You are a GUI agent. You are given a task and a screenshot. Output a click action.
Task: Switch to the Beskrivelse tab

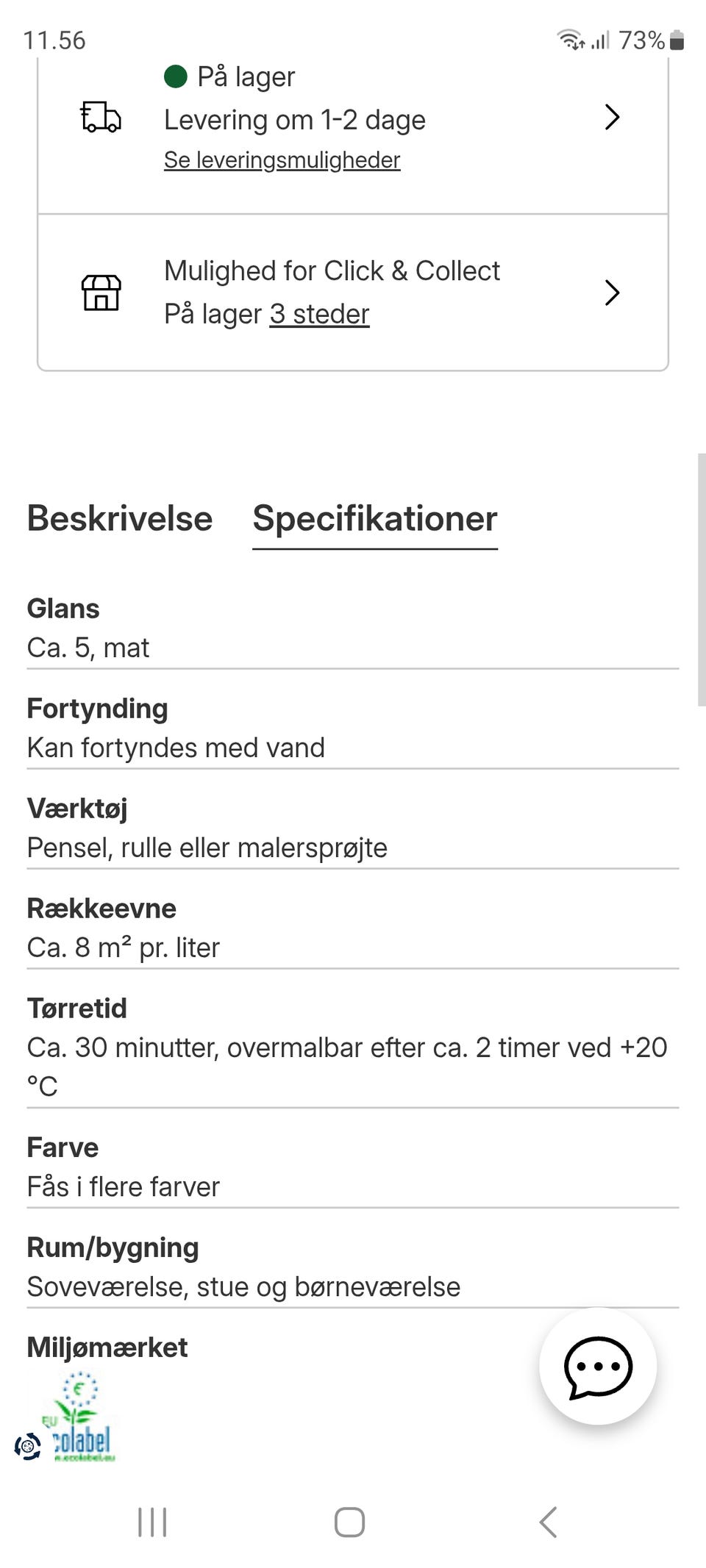tap(120, 519)
